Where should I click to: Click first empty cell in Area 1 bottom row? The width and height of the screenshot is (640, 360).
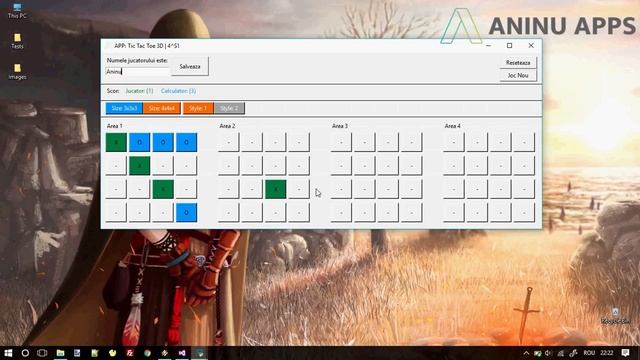(116, 213)
